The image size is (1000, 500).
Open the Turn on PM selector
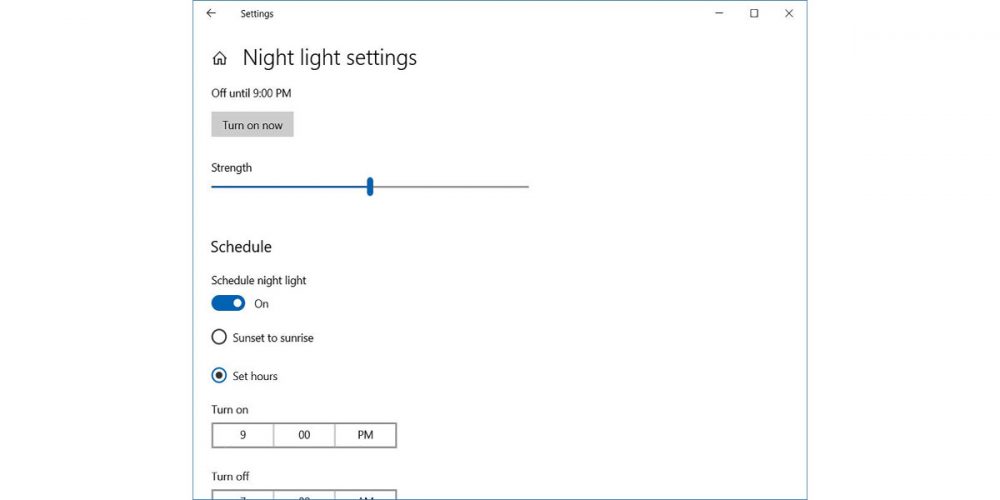[x=365, y=435]
